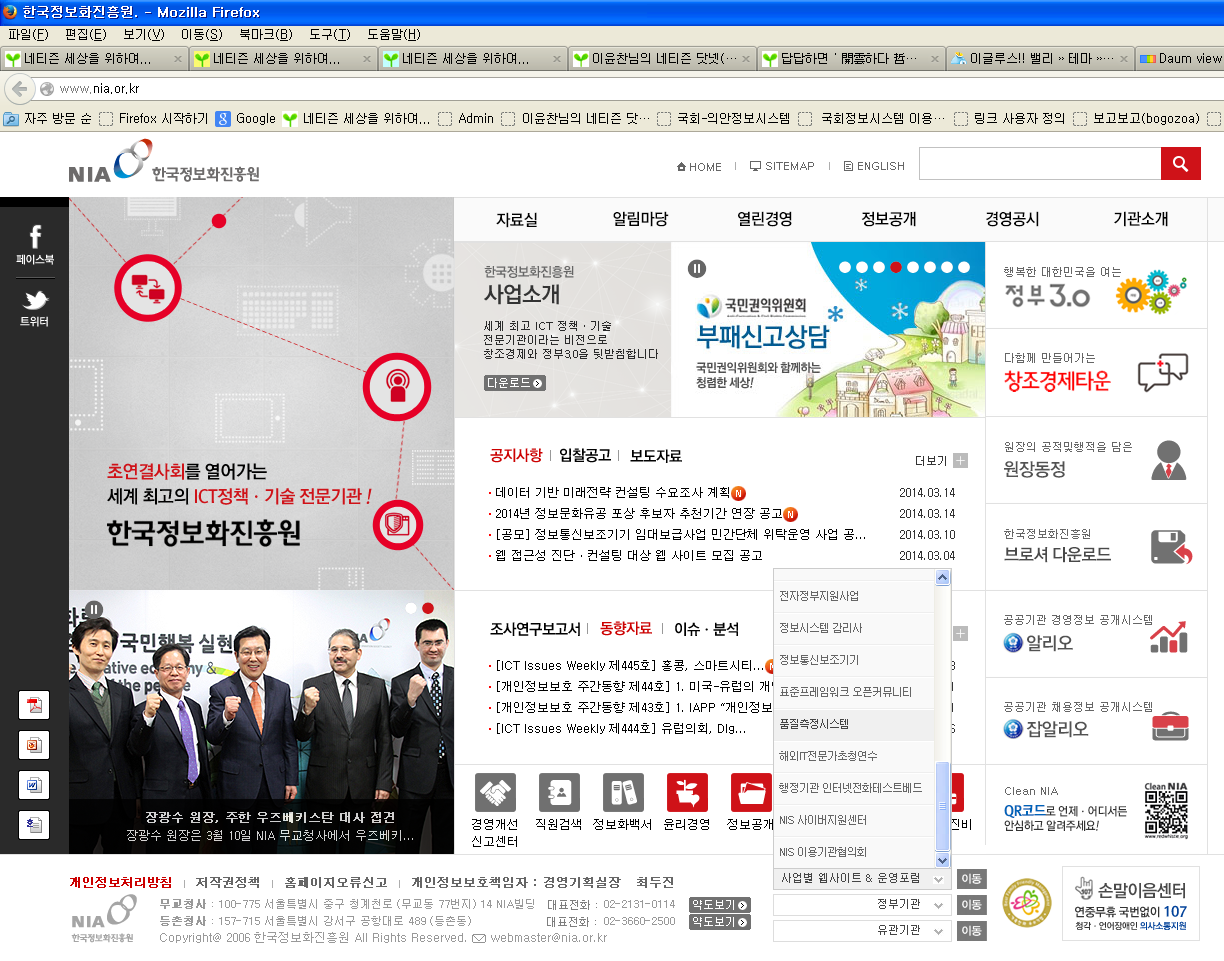Open notice 데이터 기반 미래전략 컨설팅 수요조사 계획

(x=613, y=492)
